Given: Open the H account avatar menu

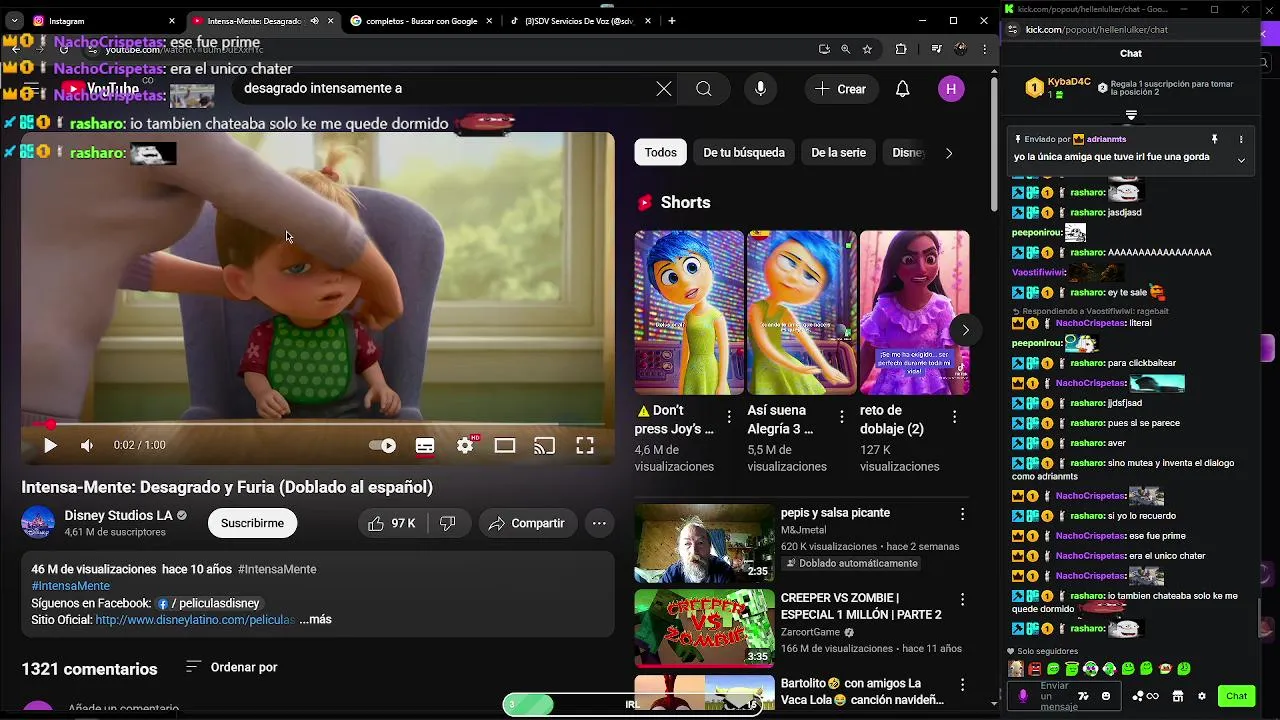Looking at the screenshot, I should point(951,89).
